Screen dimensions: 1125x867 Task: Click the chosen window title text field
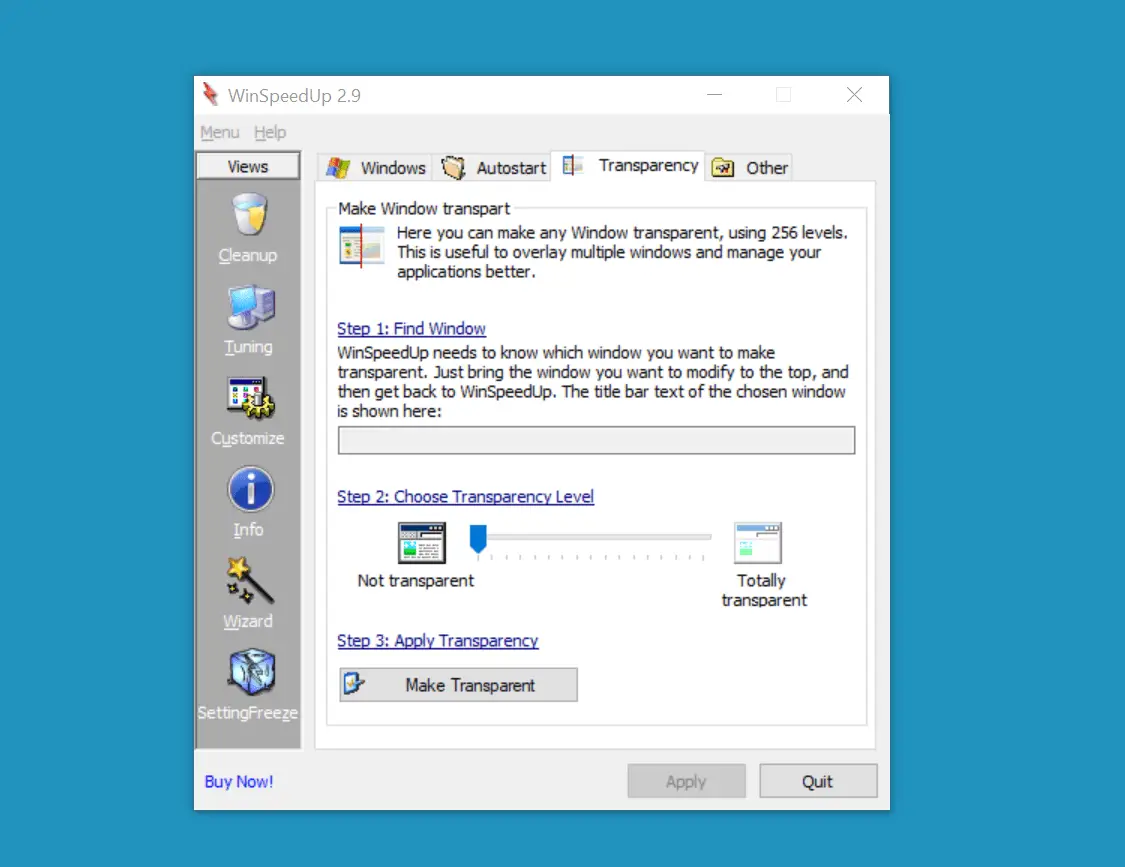[x=596, y=440]
